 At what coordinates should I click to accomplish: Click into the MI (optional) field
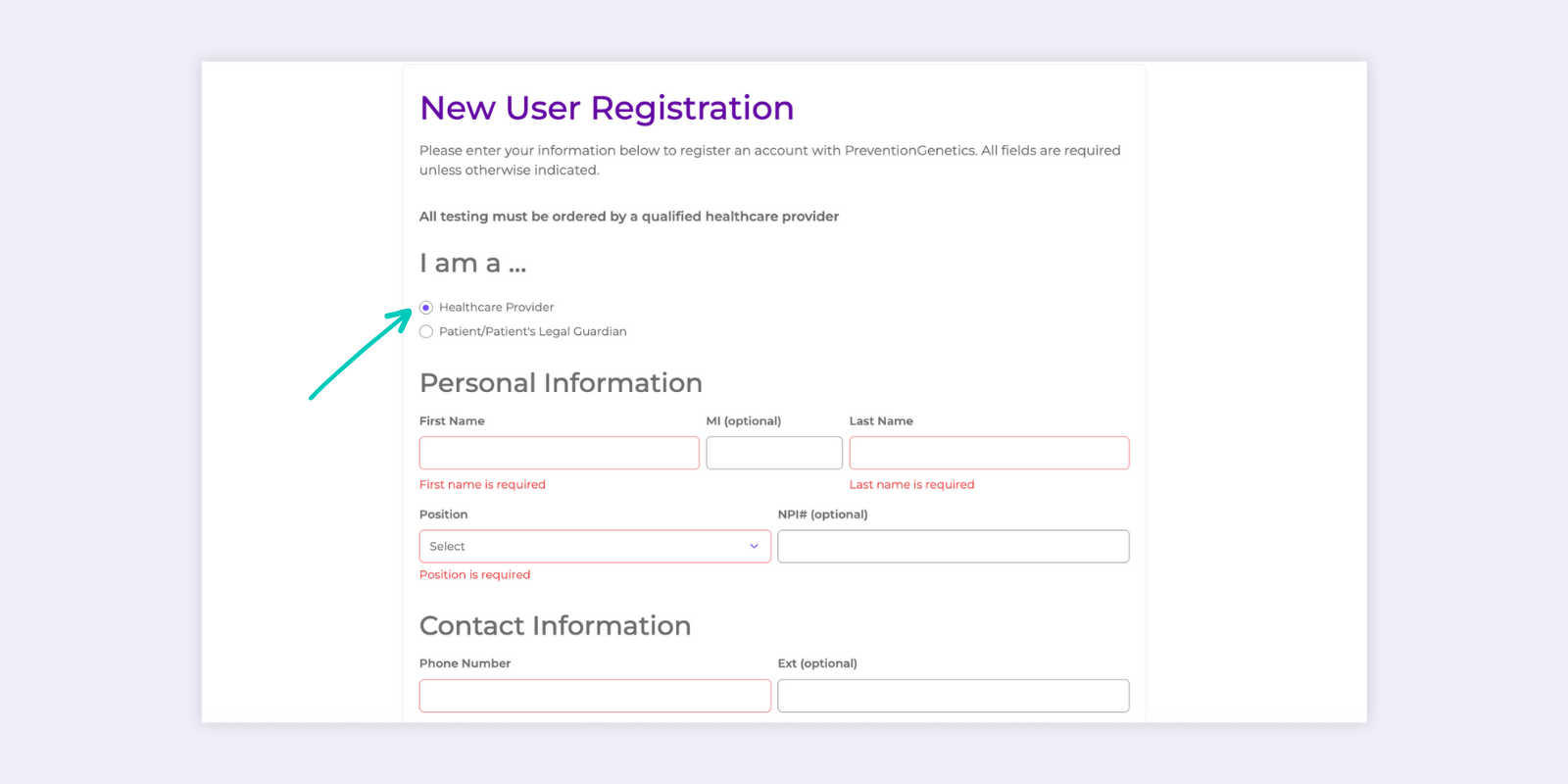click(x=774, y=453)
